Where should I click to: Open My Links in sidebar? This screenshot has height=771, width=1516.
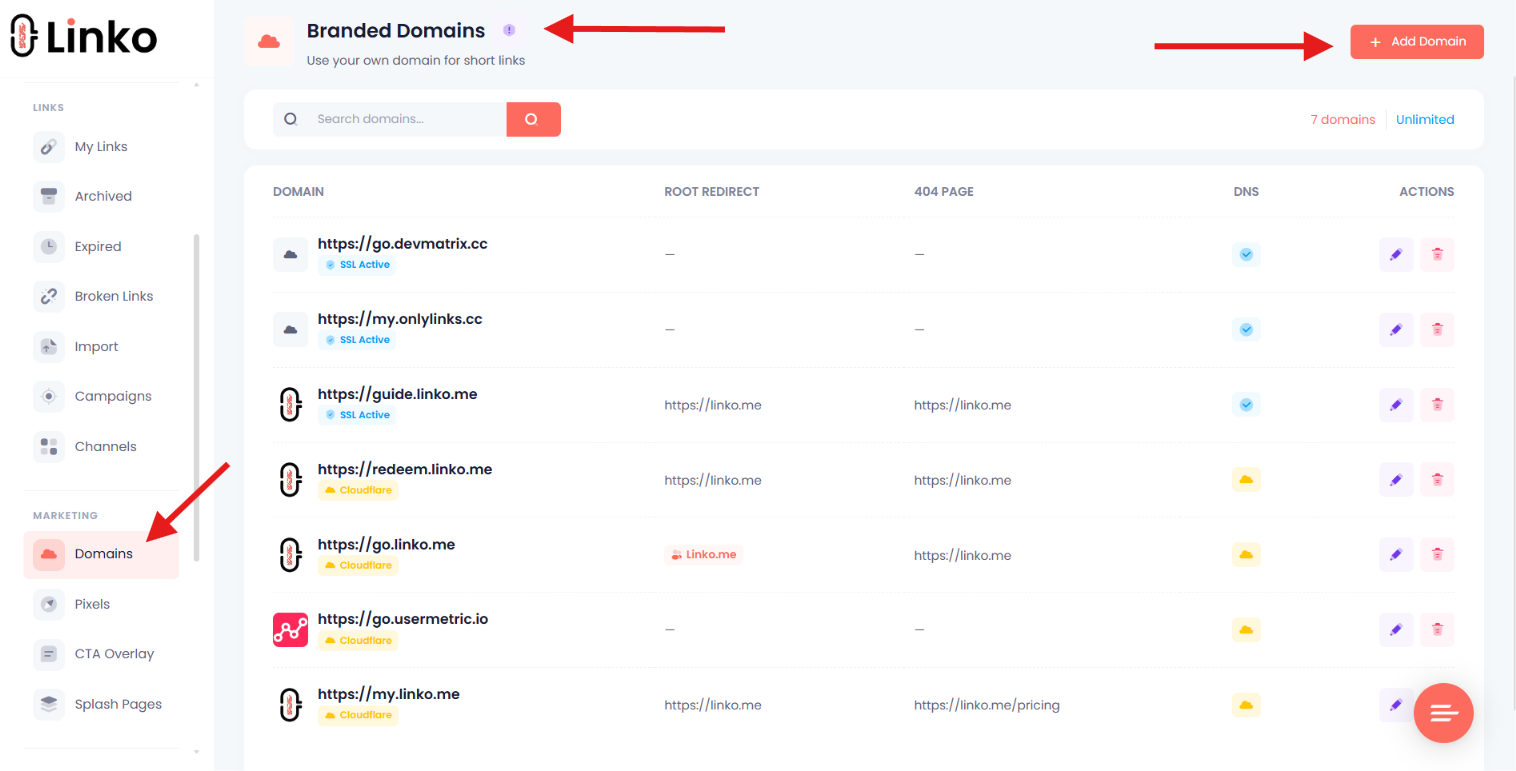pos(101,146)
